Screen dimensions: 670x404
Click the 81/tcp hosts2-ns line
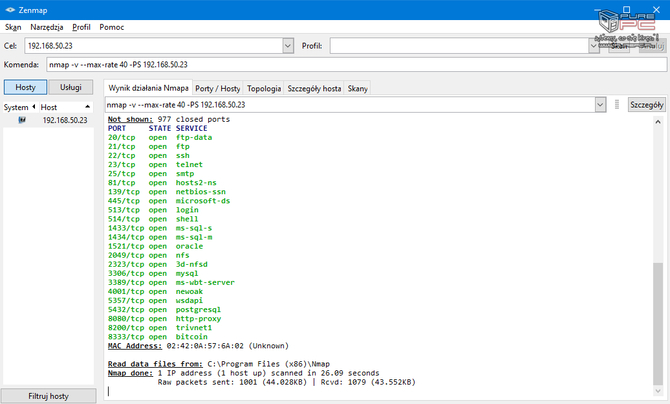point(162,183)
